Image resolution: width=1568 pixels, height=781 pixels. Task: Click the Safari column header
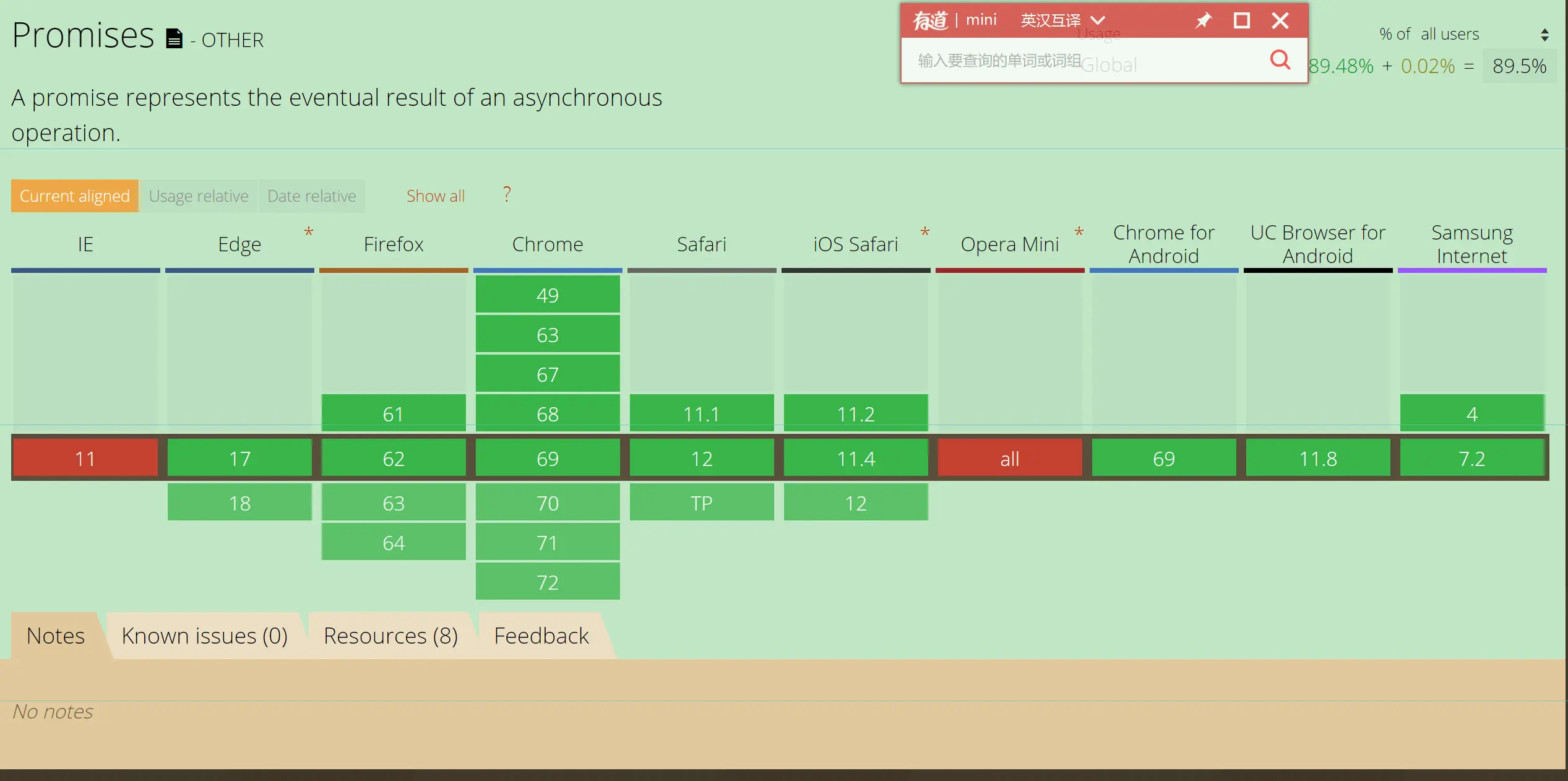(x=702, y=244)
